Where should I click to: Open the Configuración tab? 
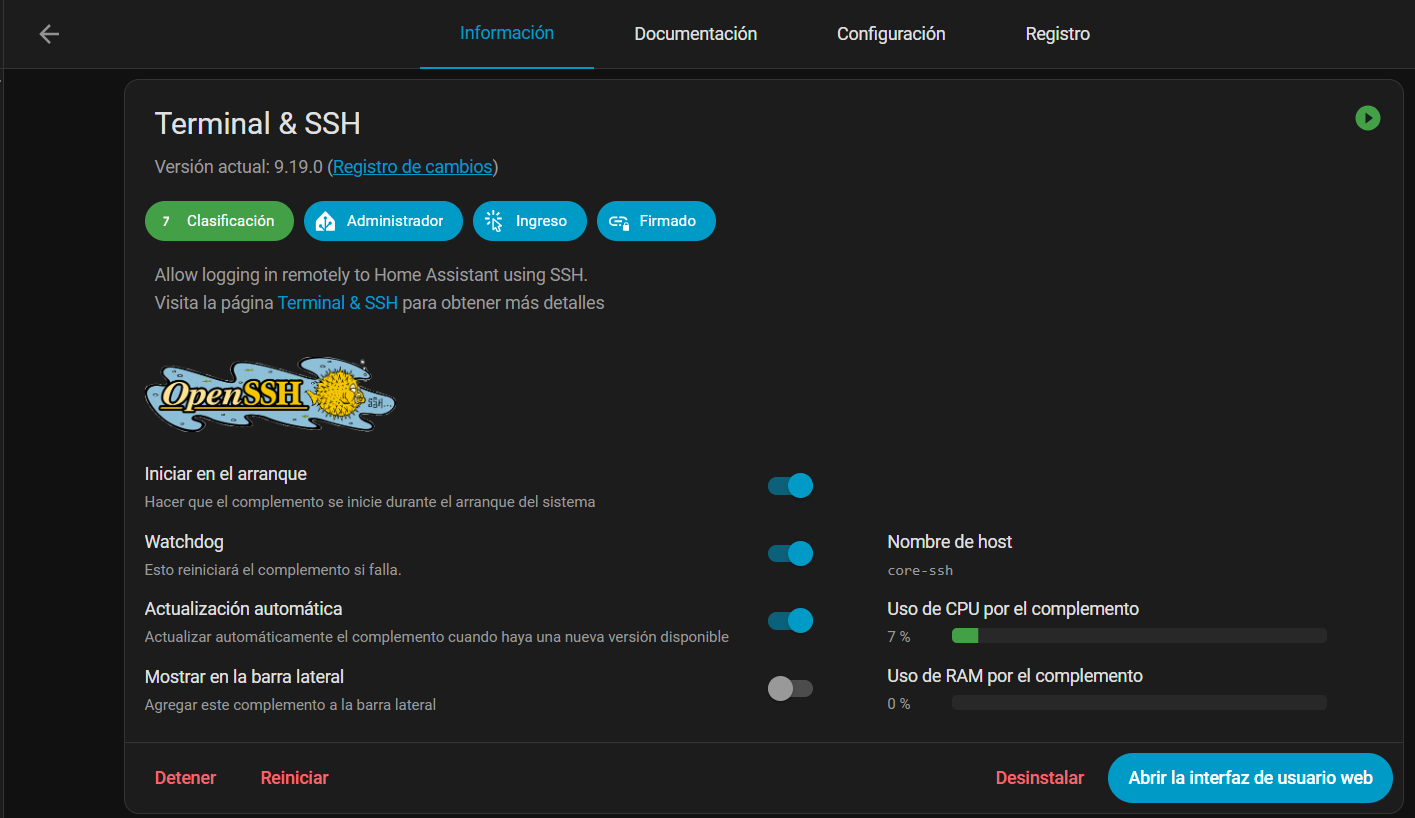pyautogui.click(x=890, y=33)
